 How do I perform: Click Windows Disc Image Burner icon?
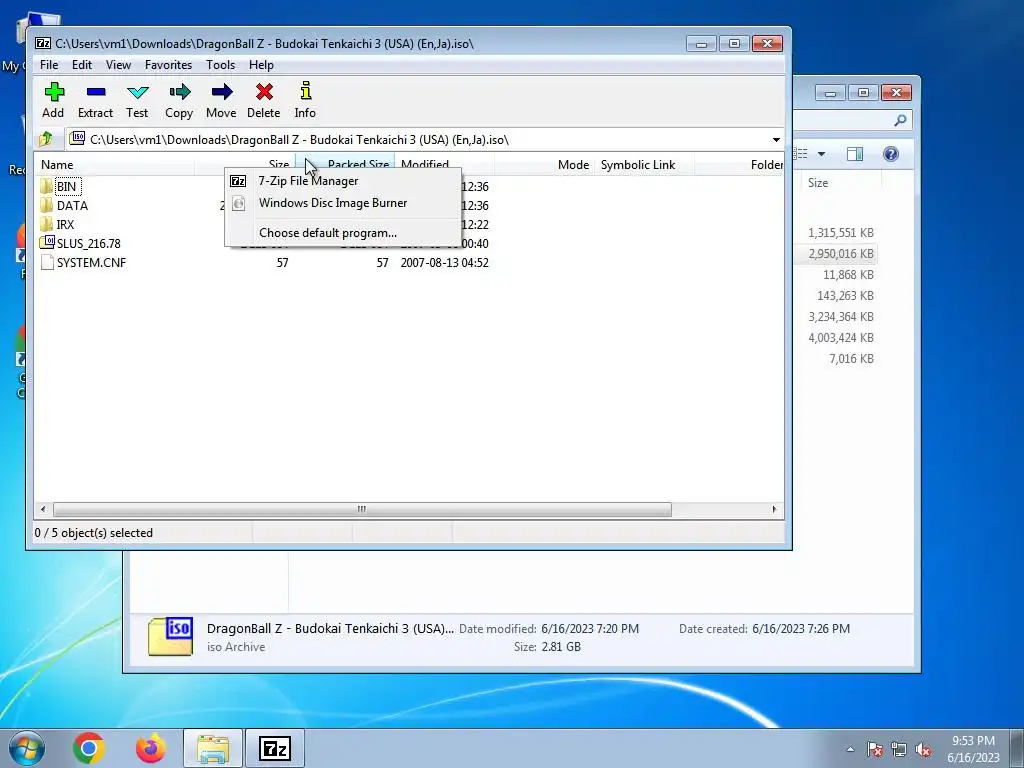238,203
